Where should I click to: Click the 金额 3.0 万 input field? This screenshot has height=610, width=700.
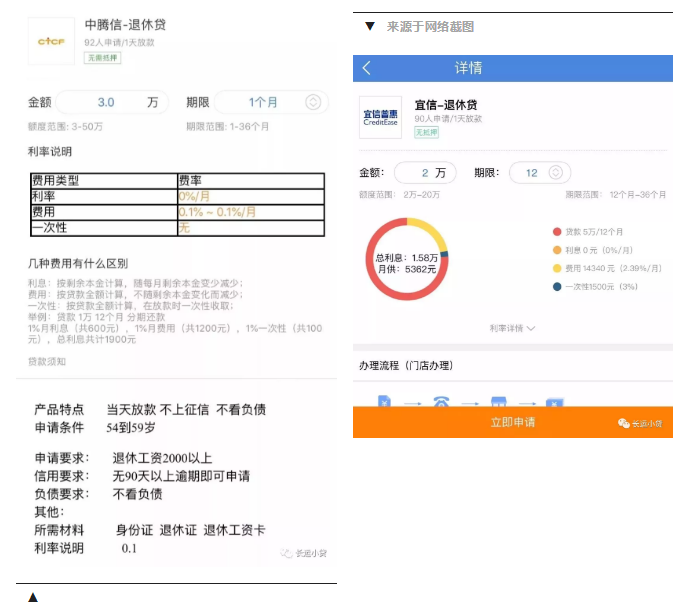click(112, 102)
